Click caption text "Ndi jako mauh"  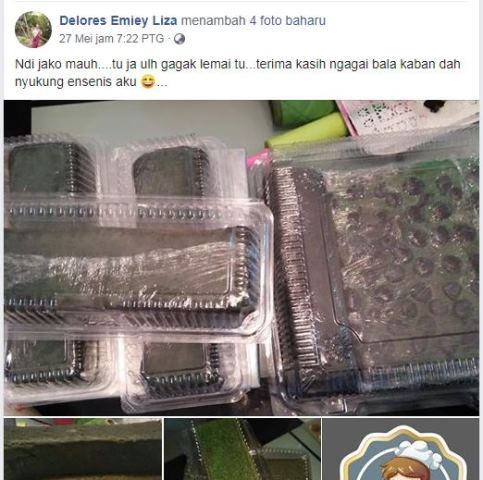pyautogui.click(x=57, y=64)
